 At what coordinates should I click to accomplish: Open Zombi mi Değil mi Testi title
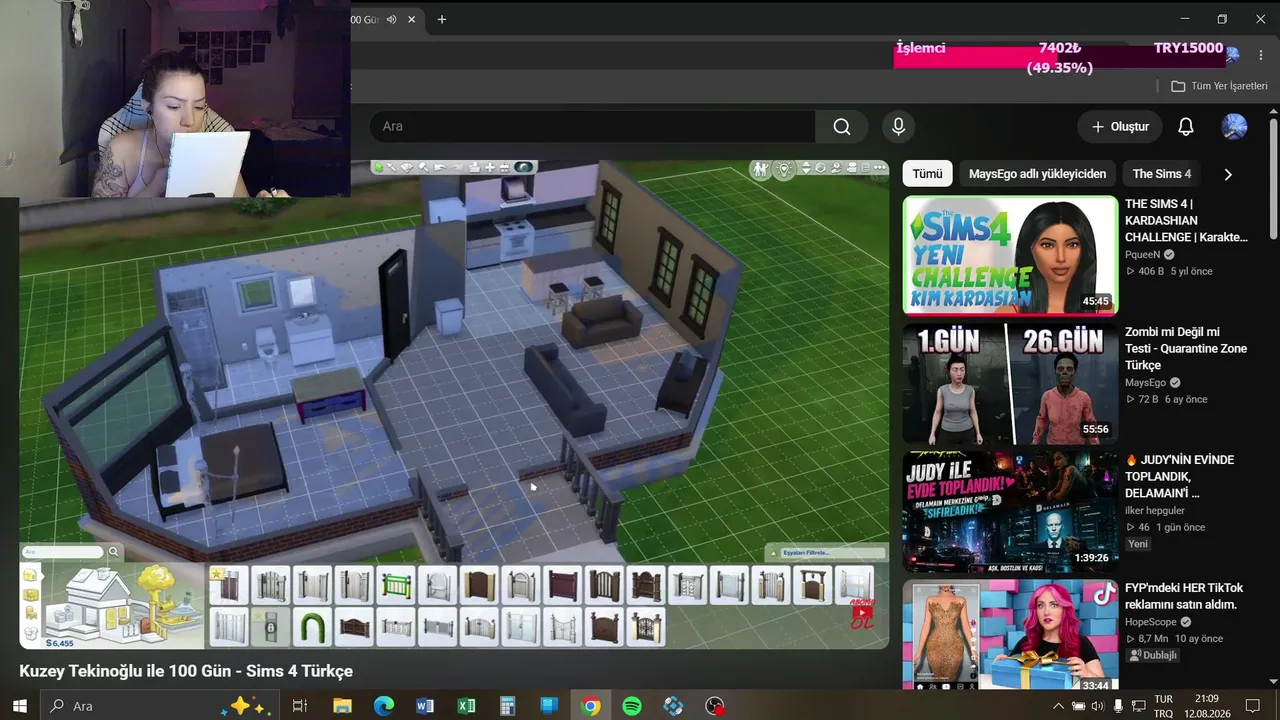point(1186,349)
